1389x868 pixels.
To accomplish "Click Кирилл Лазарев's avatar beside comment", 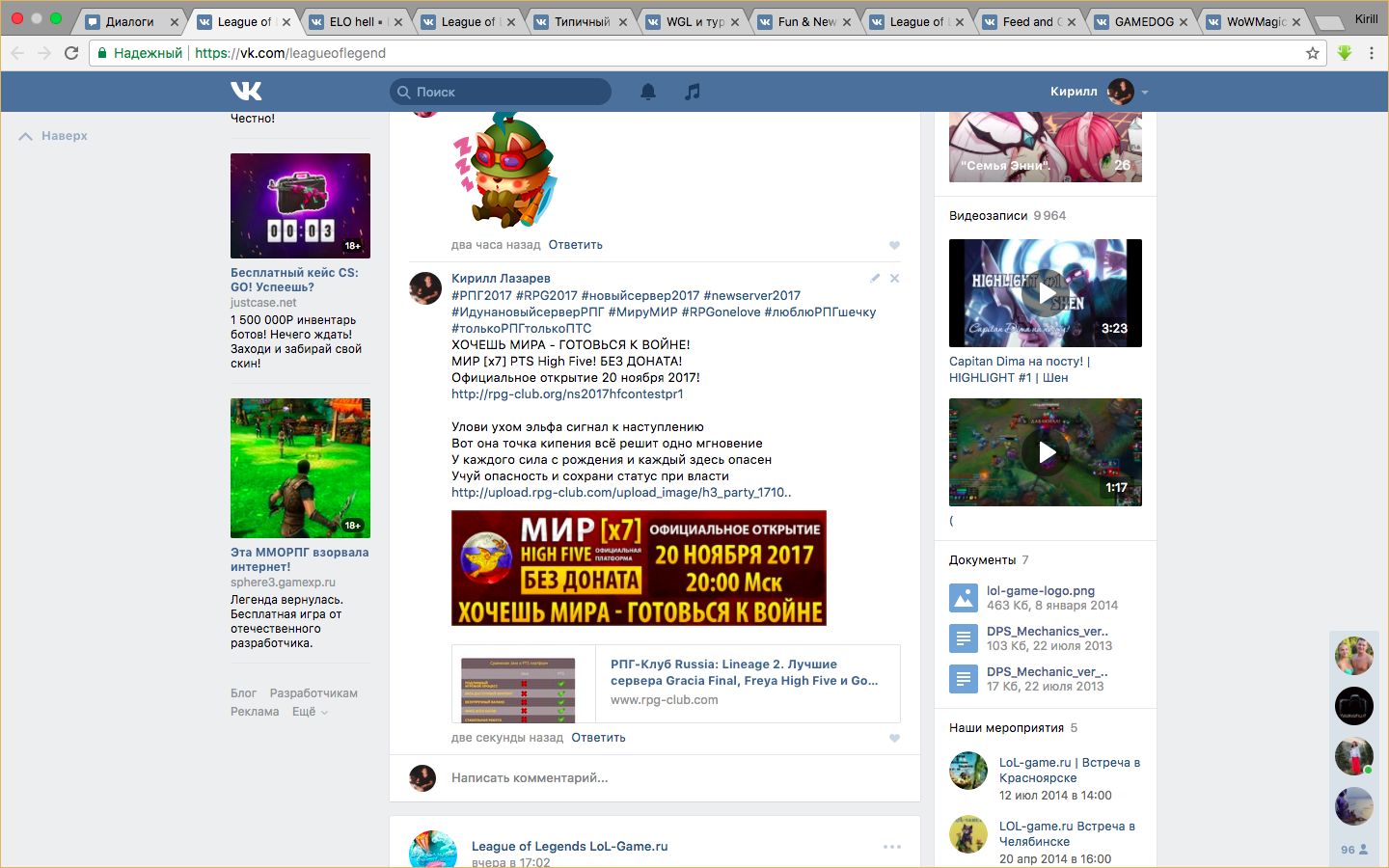I will pos(425,288).
